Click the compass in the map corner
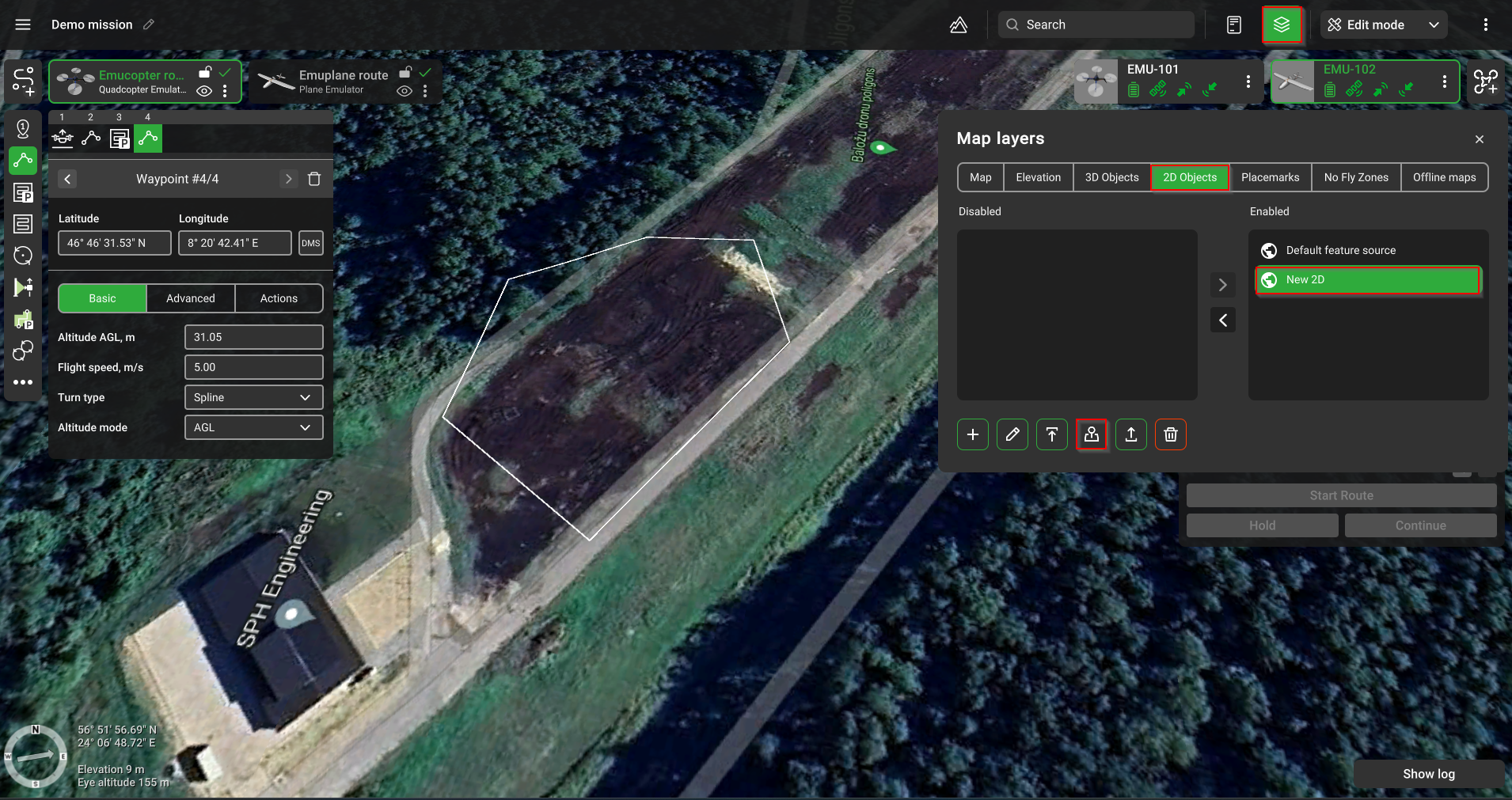 click(x=36, y=756)
